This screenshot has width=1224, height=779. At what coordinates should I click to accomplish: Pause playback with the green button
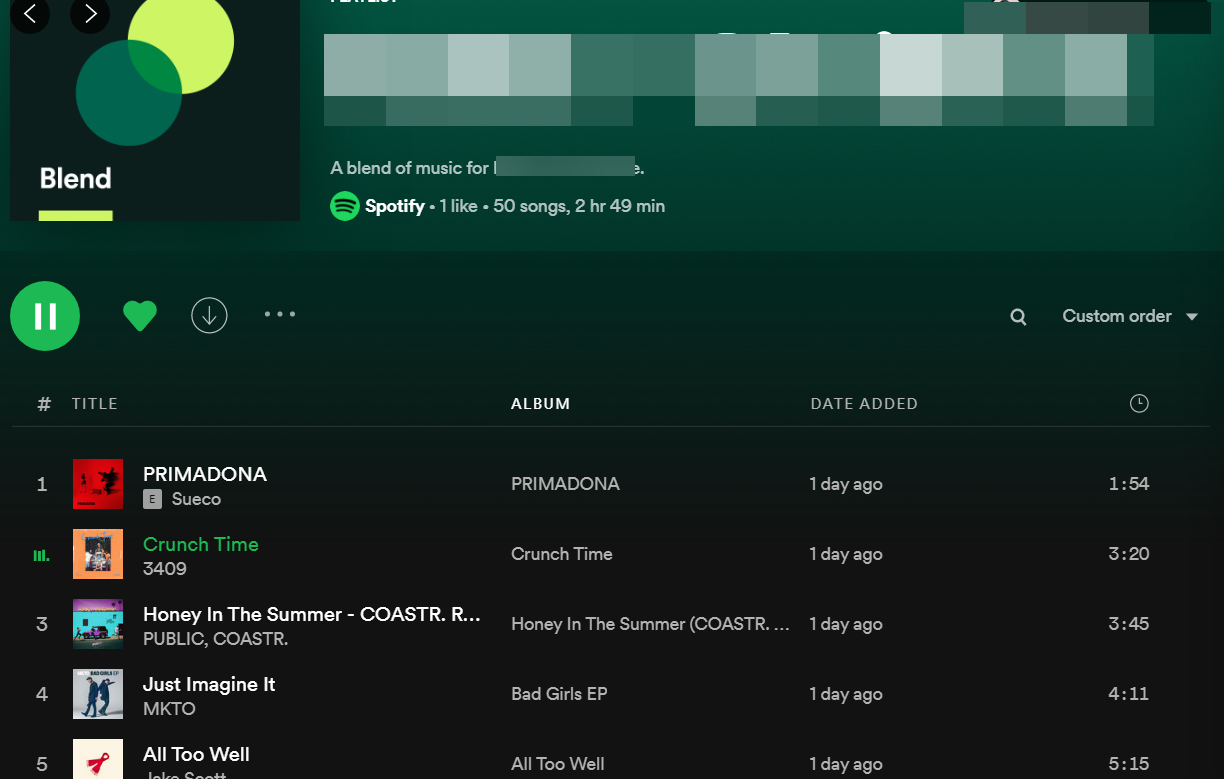pyautogui.click(x=45, y=316)
